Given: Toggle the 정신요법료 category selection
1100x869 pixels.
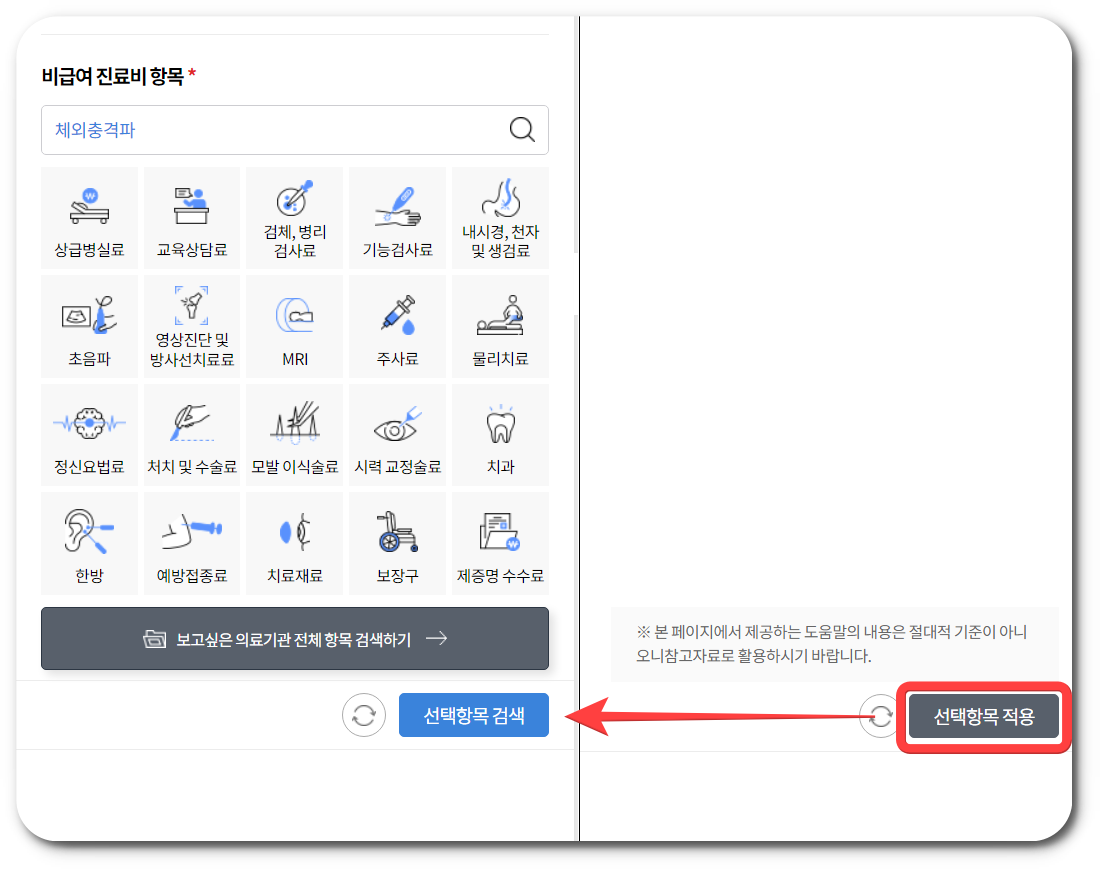Looking at the screenshot, I should (x=89, y=434).
